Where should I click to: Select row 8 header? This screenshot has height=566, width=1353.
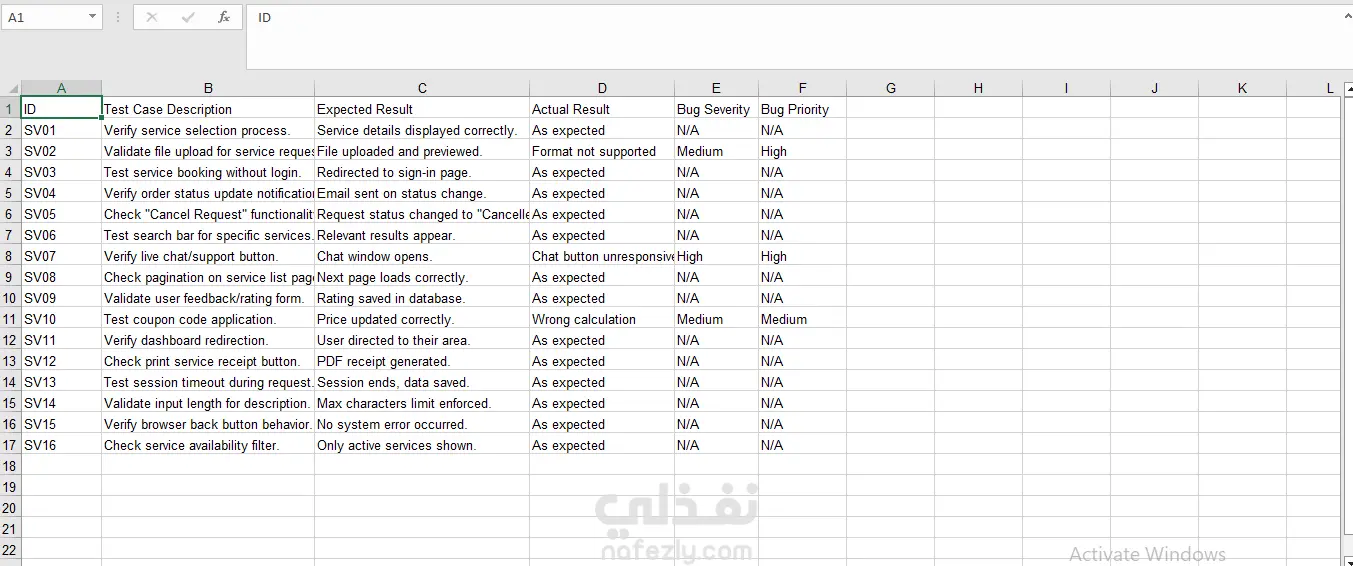[x=10, y=256]
